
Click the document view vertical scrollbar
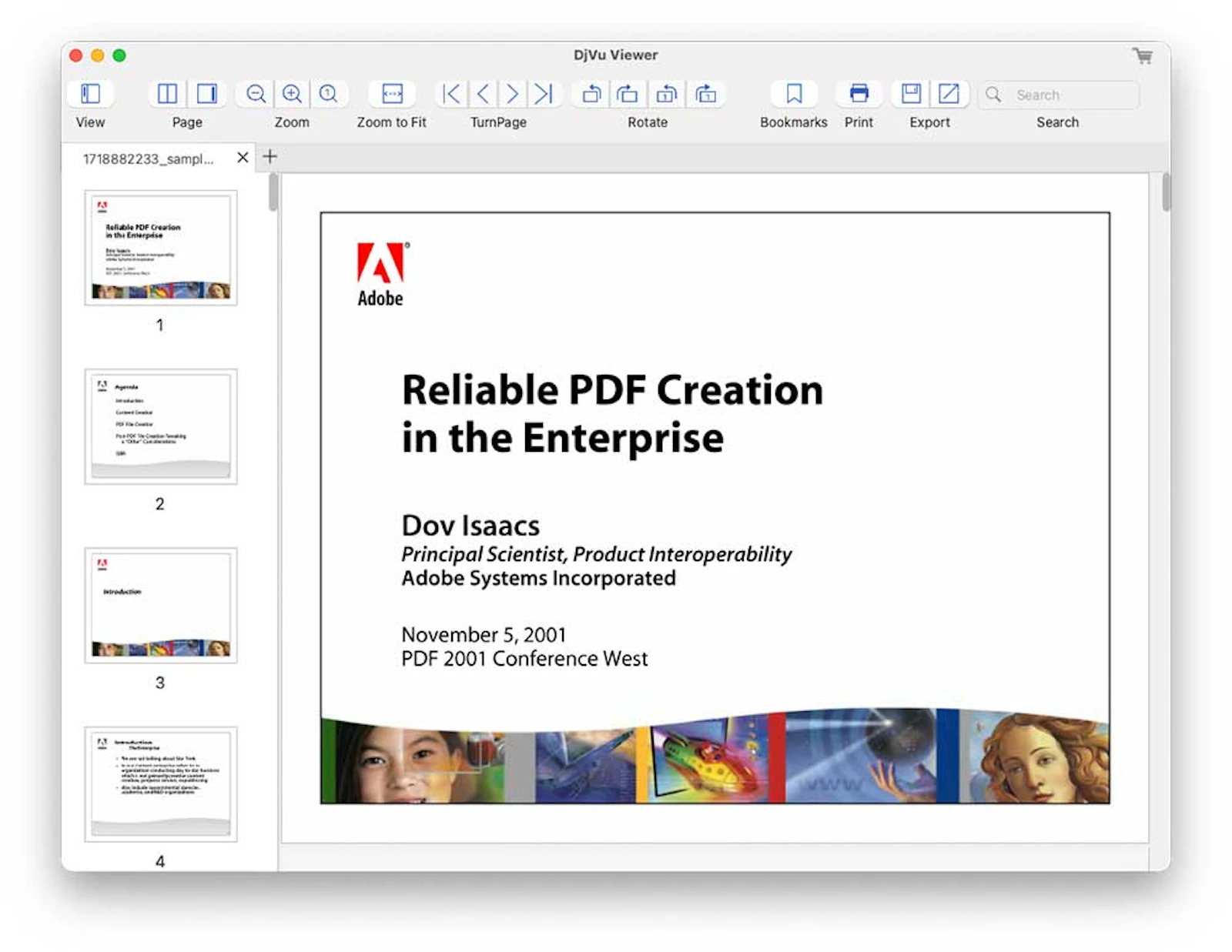tap(1166, 192)
